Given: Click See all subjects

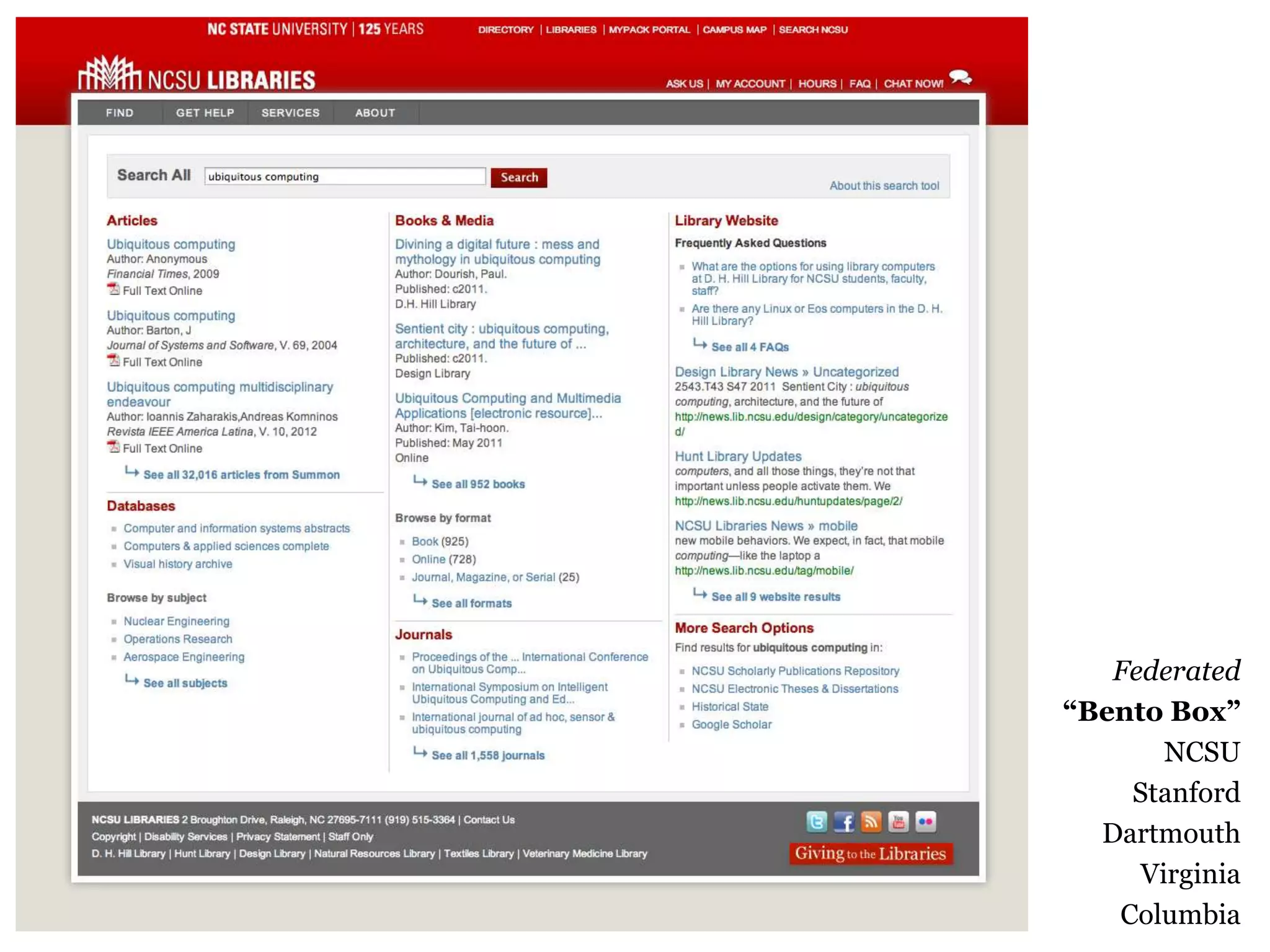Looking at the screenshot, I should pyautogui.click(x=185, y=683).
